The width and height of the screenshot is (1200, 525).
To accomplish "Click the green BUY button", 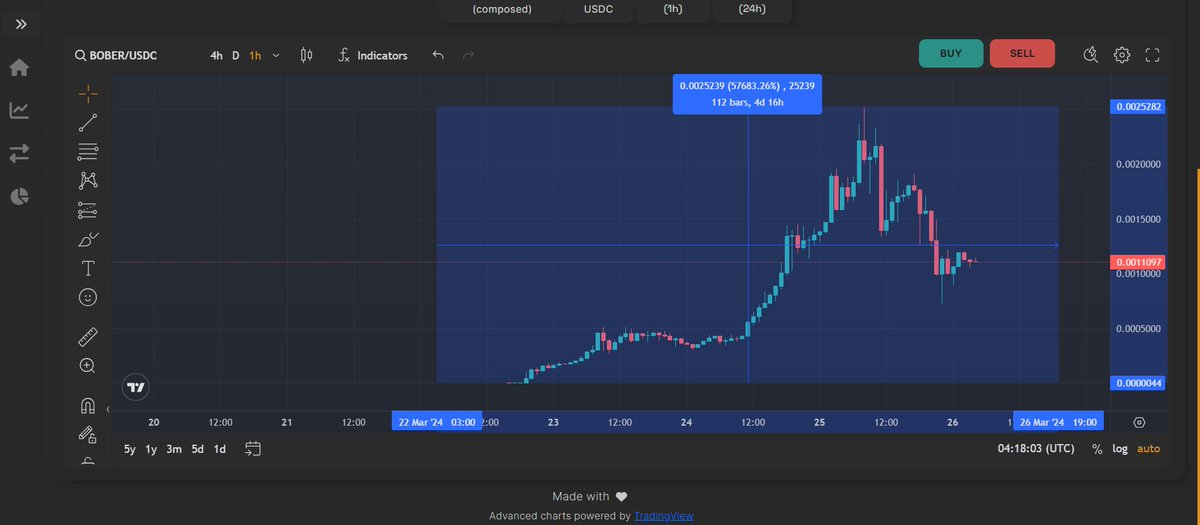I will tap(951, 53).
